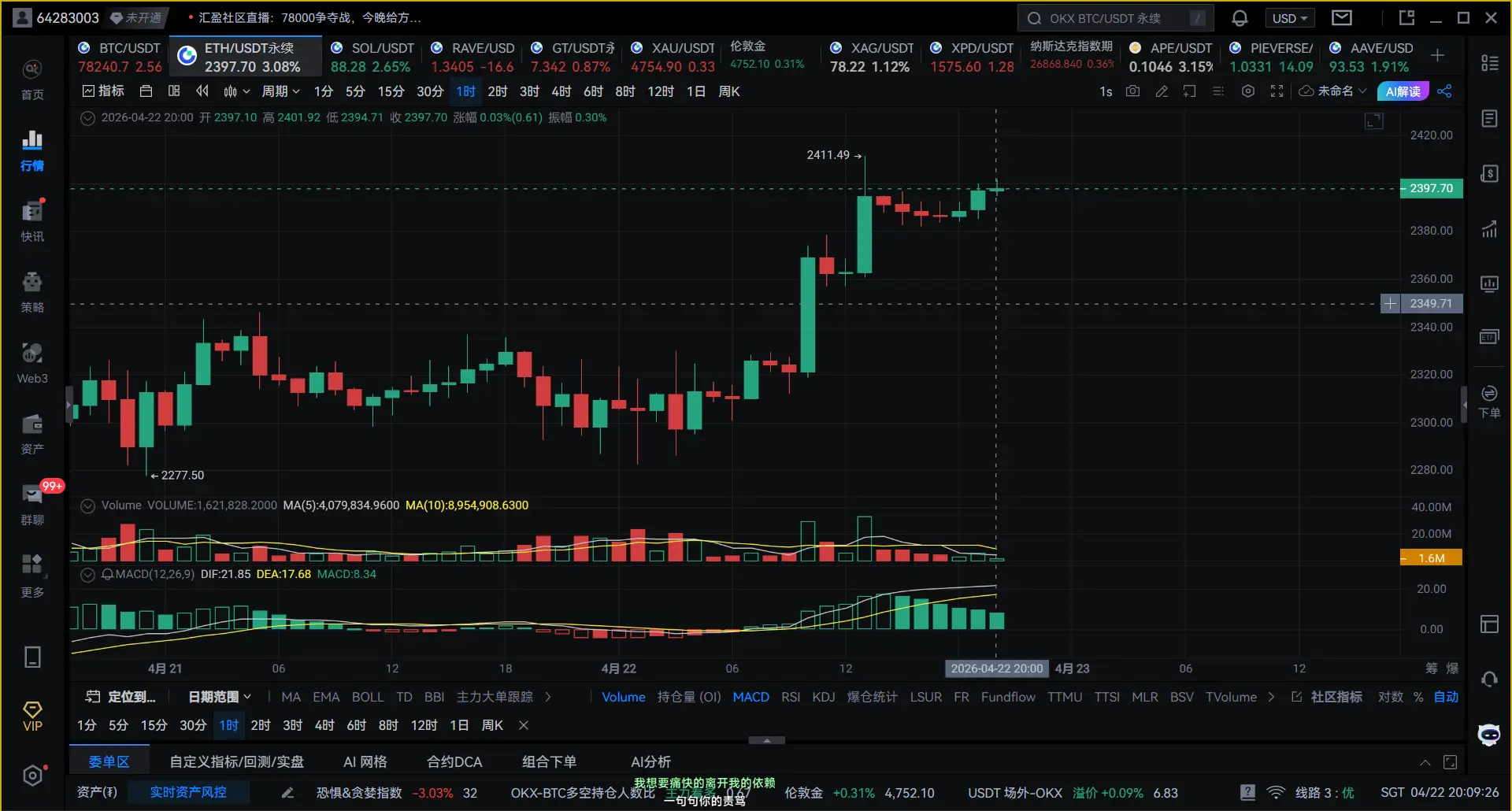The width and height of the screenshot is (1512, 811).
Task: Open the USD currency dropdown
Action: coord(1290,18)
